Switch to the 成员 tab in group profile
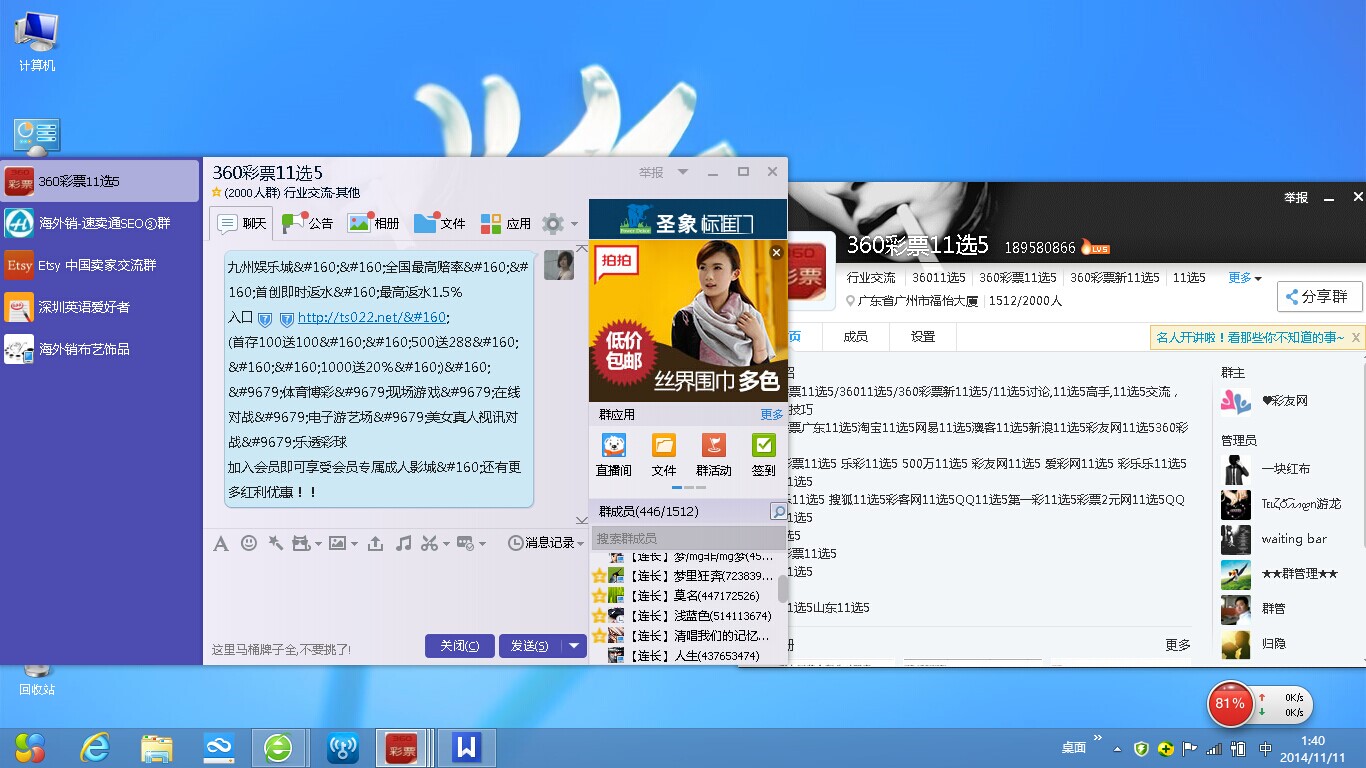Image resolution: width=1366 pixels, height=768 pixels. (855, 337)
